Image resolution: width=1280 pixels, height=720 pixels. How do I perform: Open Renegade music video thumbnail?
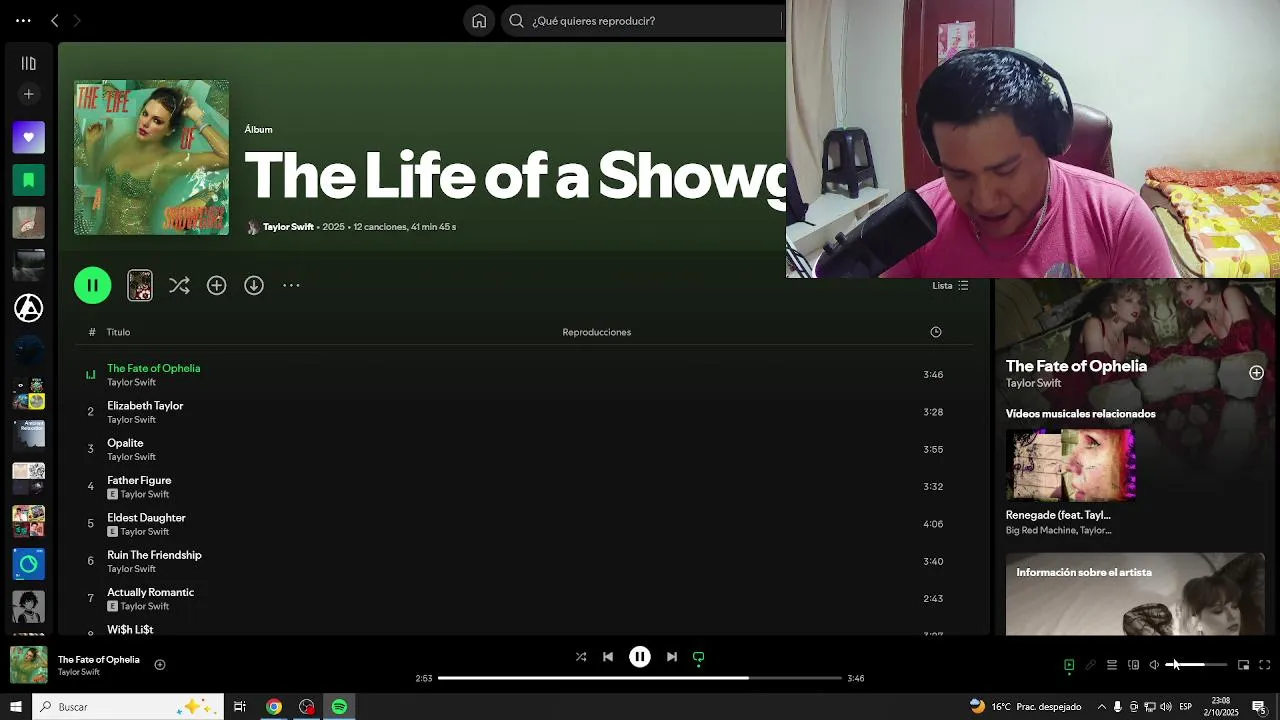click(1070, 465)
